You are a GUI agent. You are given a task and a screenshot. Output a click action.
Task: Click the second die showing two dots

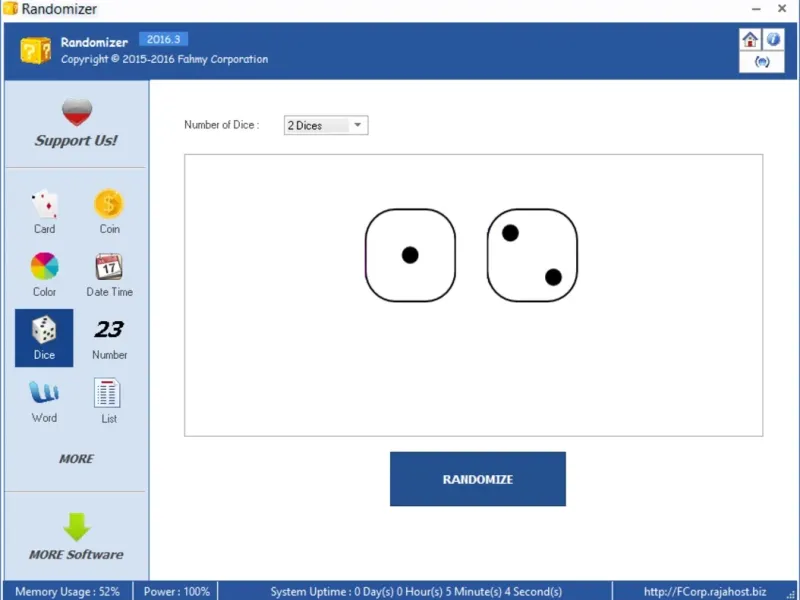[x=532, y=255]
